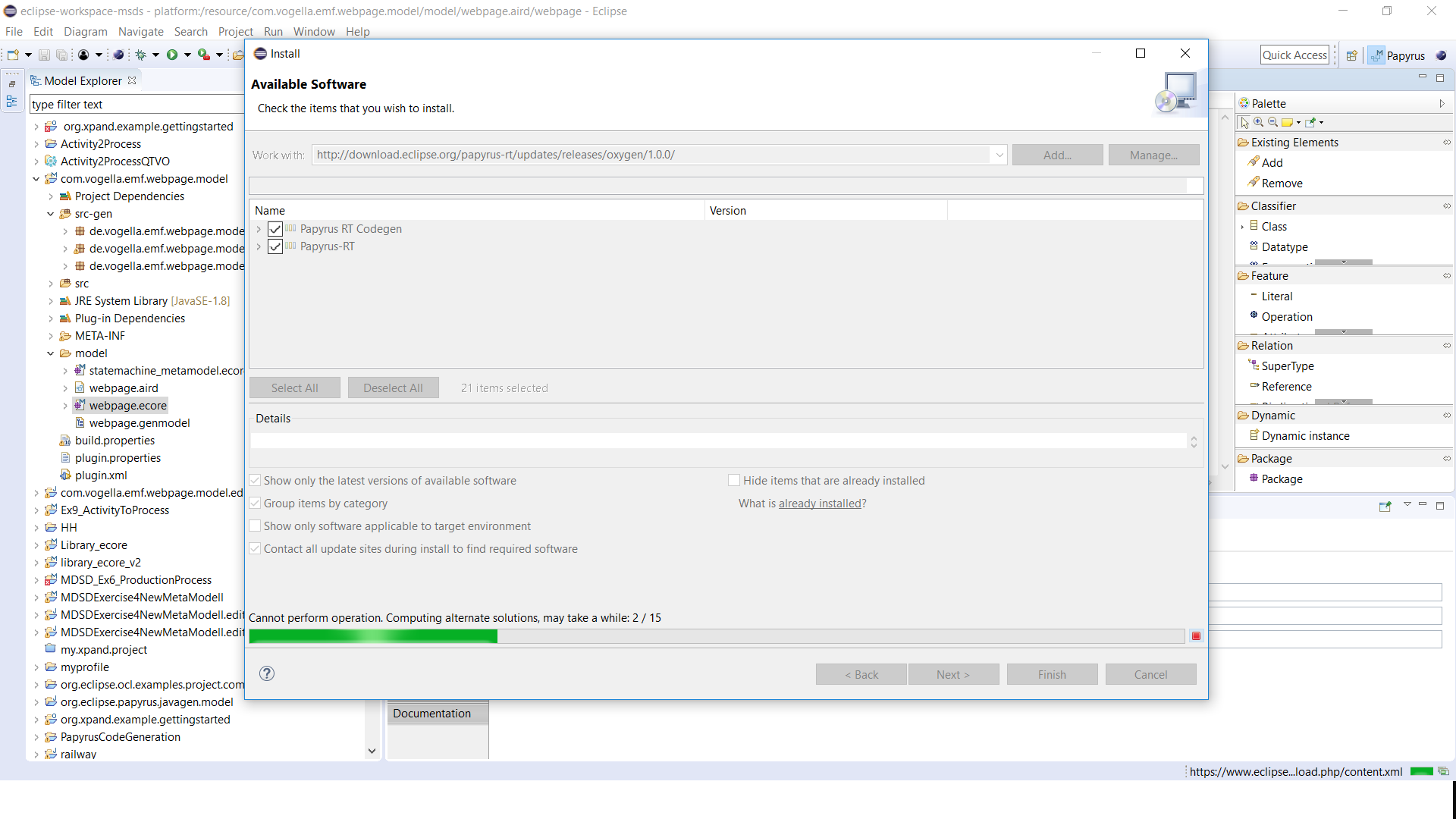Click the green install progress bar
1456x819 pixels.
(x=717, y=636)
